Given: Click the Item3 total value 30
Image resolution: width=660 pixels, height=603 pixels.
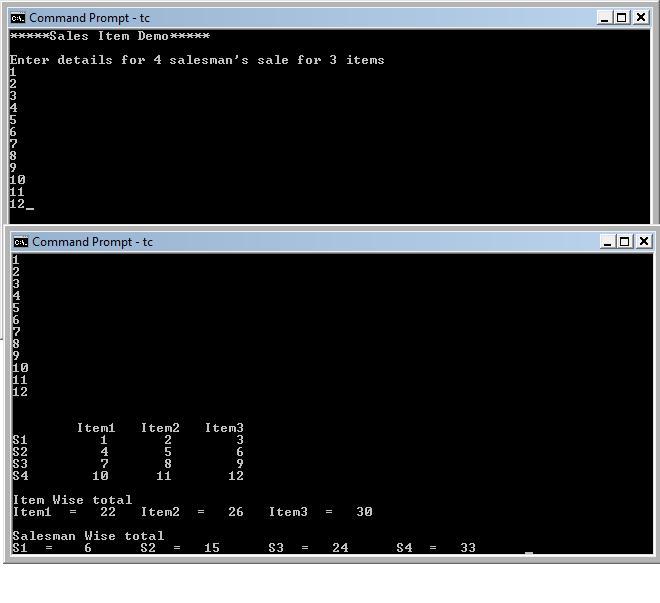Looking at the screenshot, I should pos(364,512).
